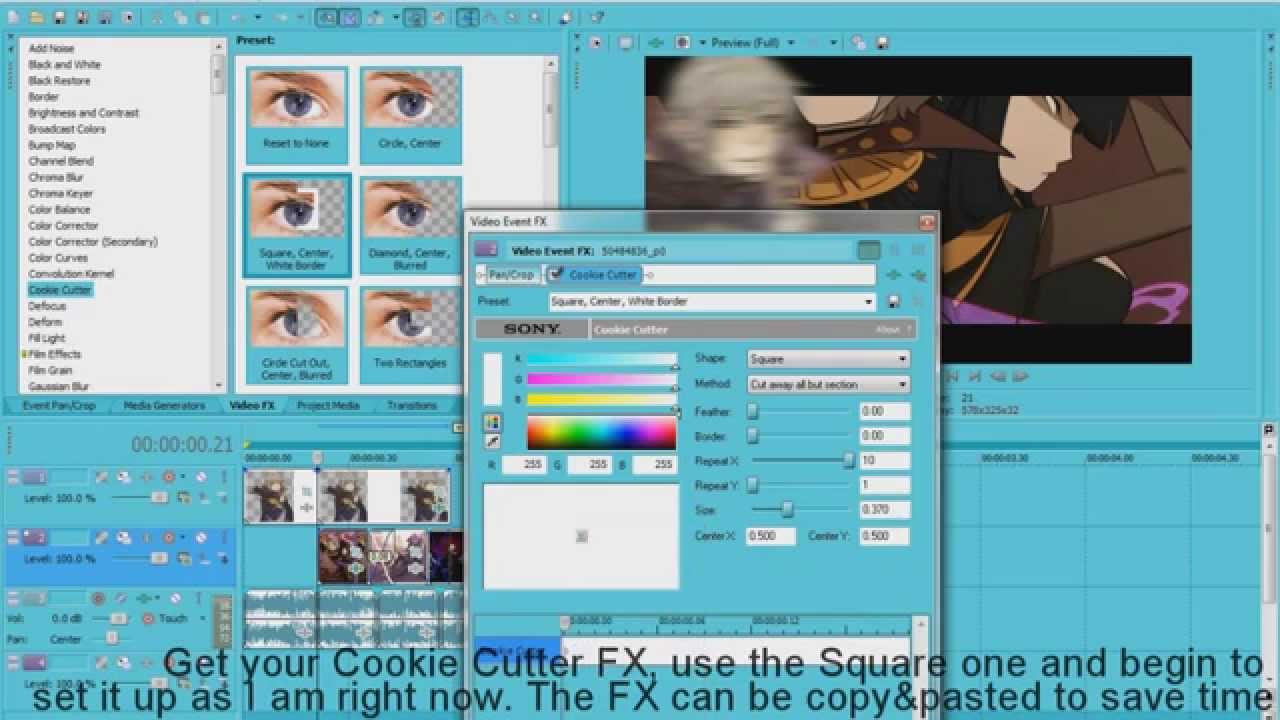Open the Touch automation mode dropdown
The height and width of the screenshot is (720, 1280).
pos(202,618)
